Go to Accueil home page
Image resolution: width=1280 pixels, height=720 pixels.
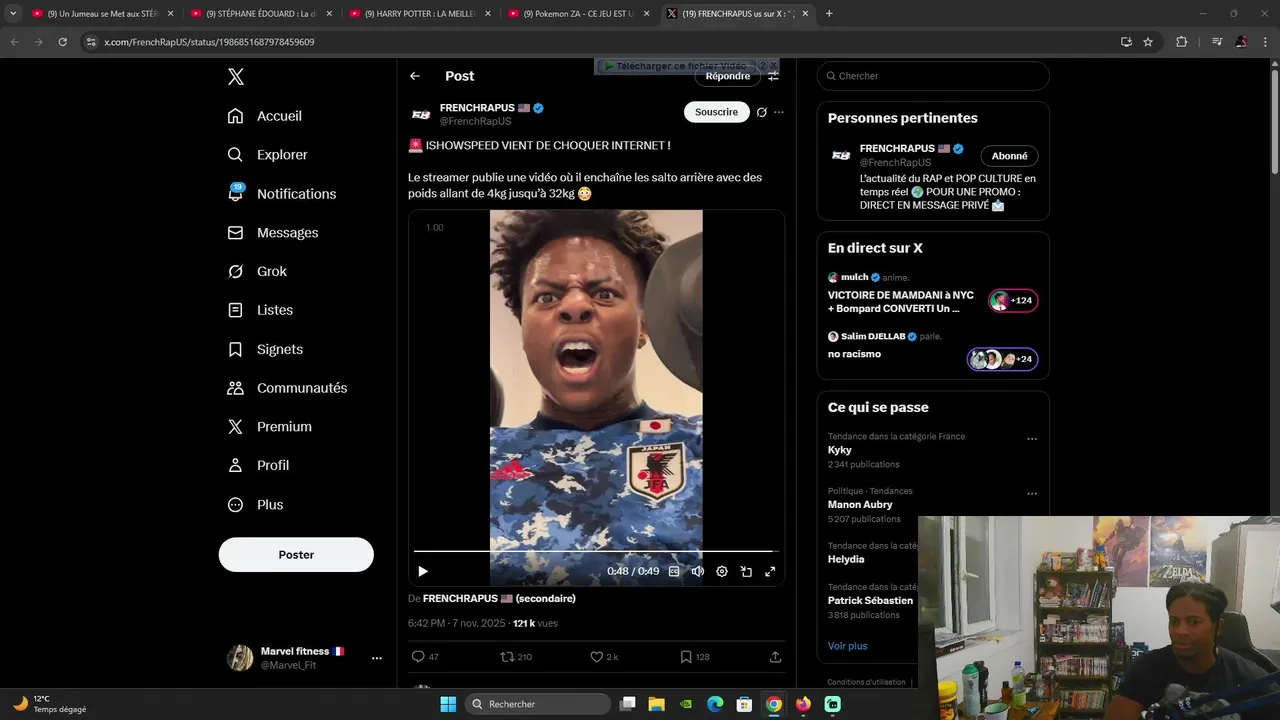tap(265, 116)
